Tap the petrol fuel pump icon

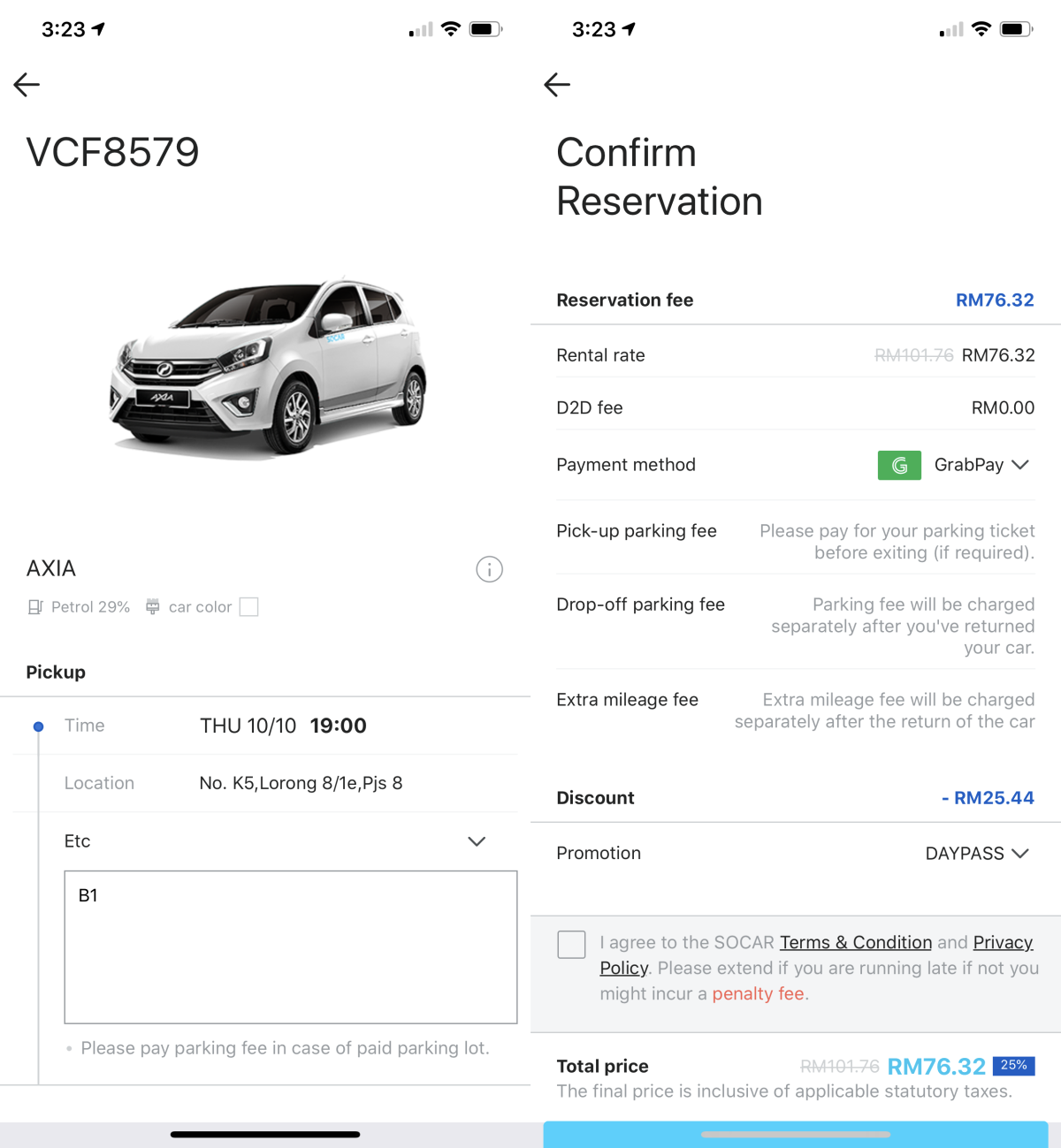(35, 607)
